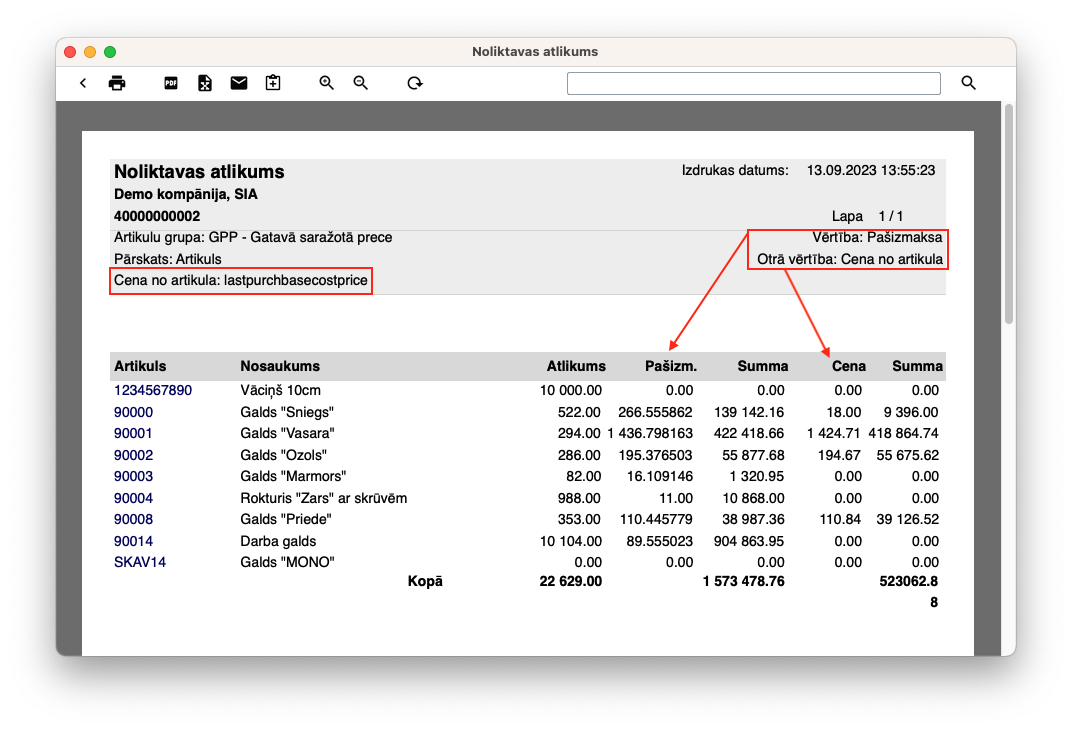Select the name Galds "Vasara"
Screen dimensions: 1072x730
tap(287, 433)
